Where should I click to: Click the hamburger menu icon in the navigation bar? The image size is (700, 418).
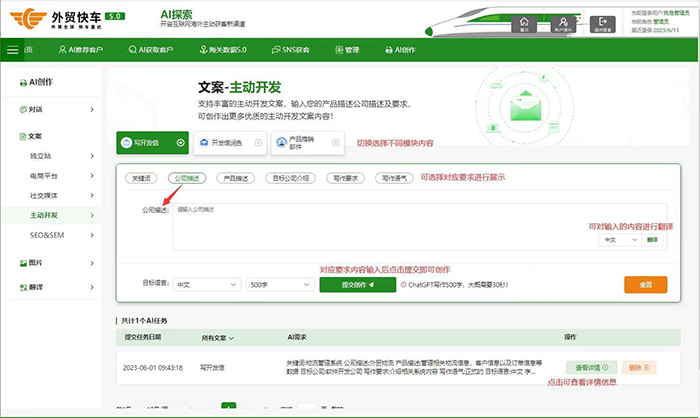click(x=13, y=49)
